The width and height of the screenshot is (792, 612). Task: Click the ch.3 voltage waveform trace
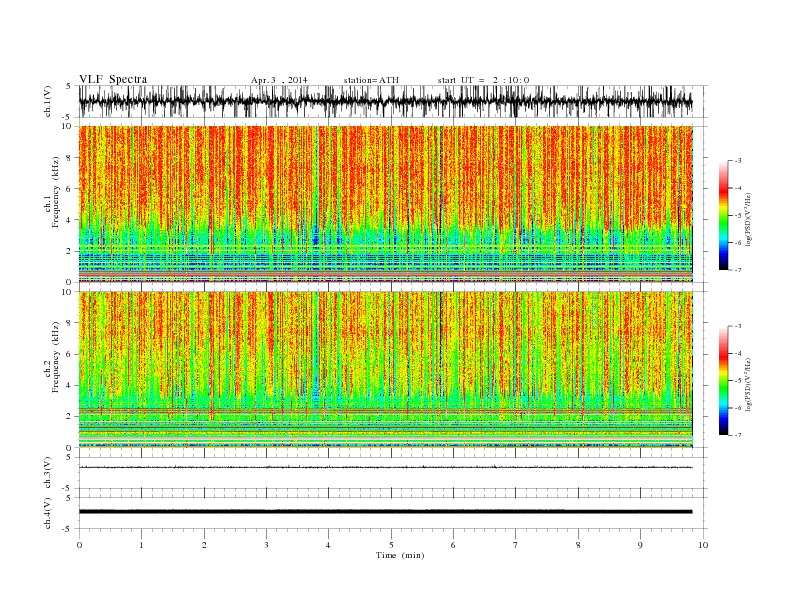(385, 467)
